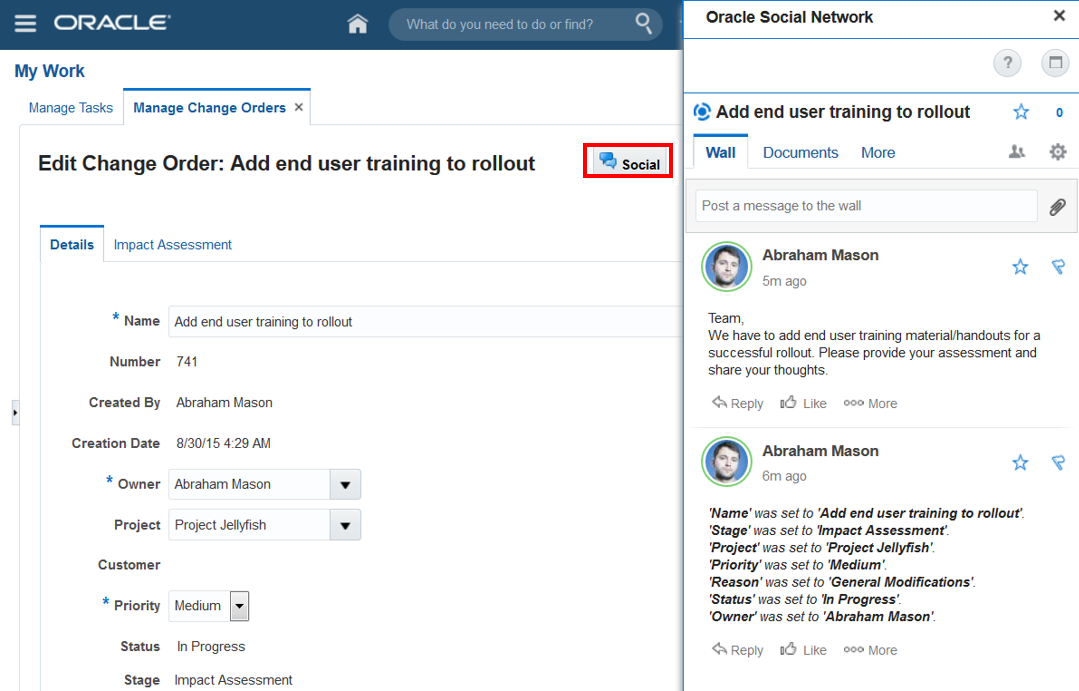The width and height of the screenshot is (1079, 691).
Task: Open More options on 6m ago message
Action: (870, 650)
